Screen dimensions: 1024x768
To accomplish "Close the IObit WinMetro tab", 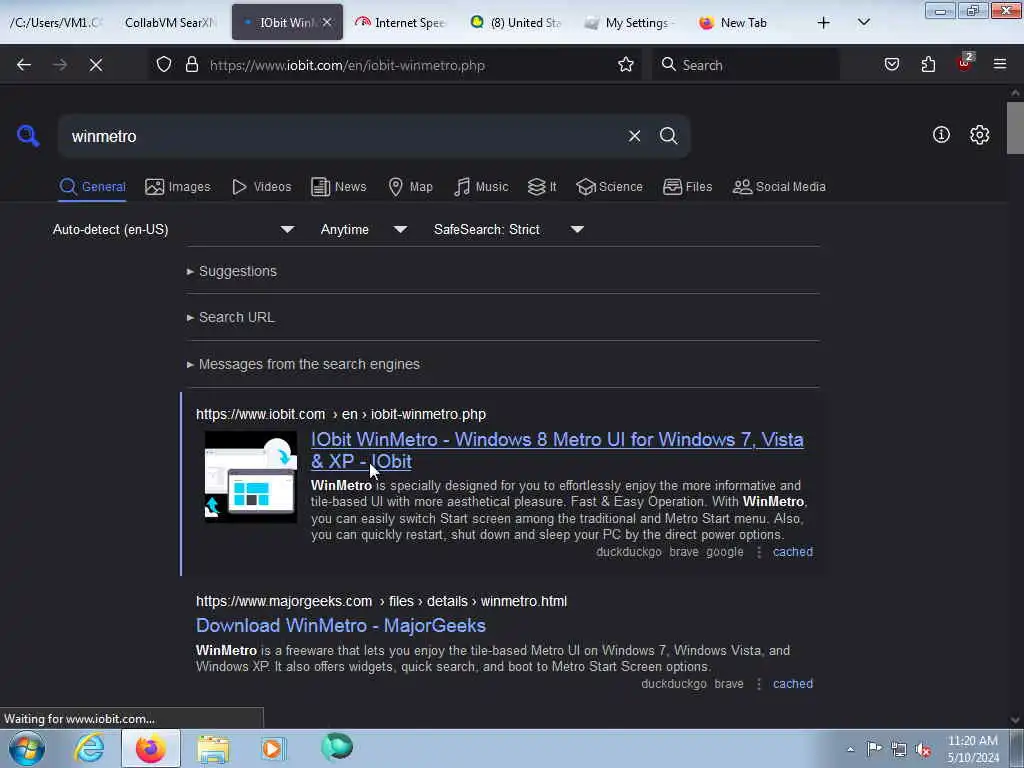I will coord(327,23).
